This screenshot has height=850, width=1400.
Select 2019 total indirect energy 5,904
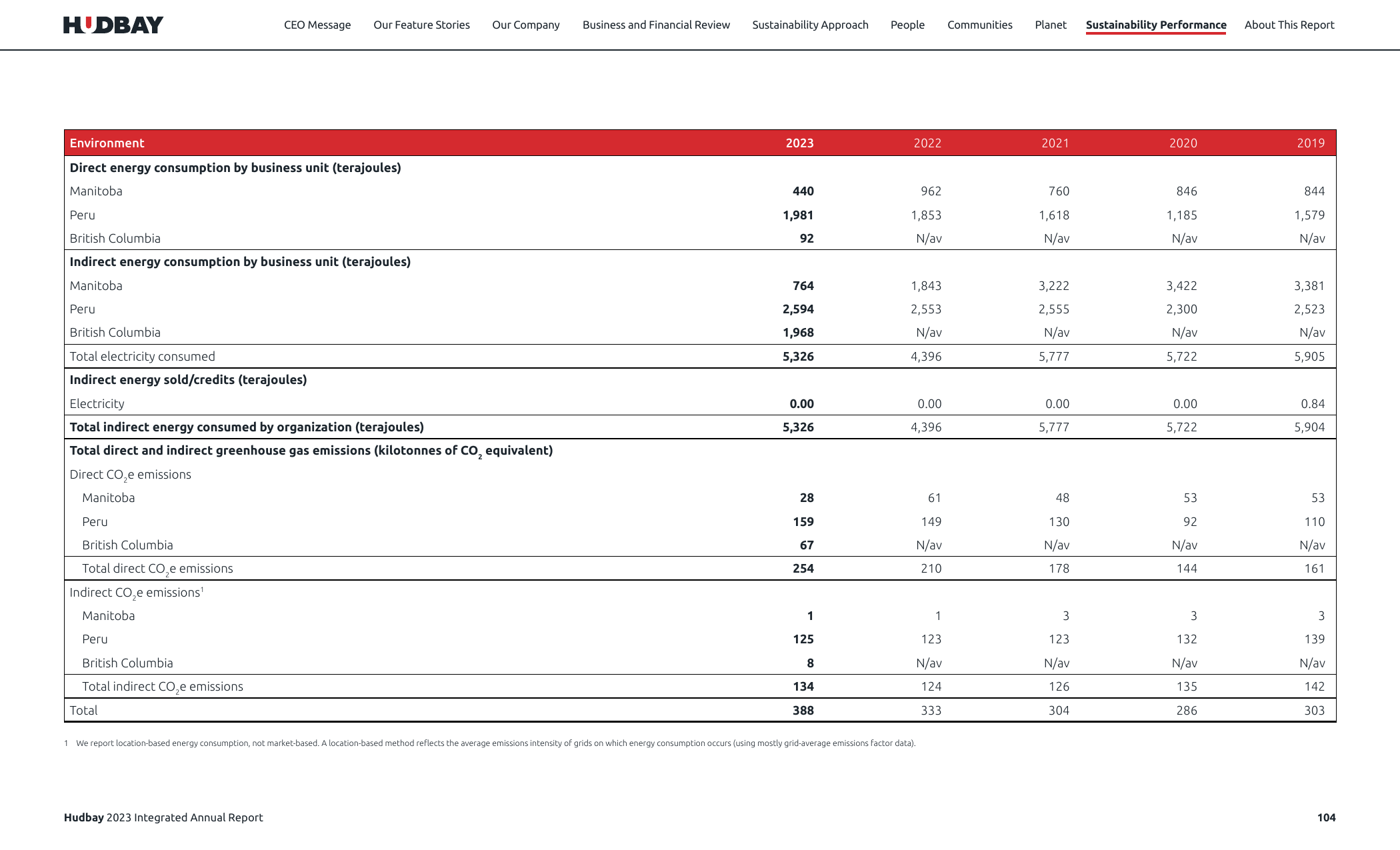(x=1309, y=427)
